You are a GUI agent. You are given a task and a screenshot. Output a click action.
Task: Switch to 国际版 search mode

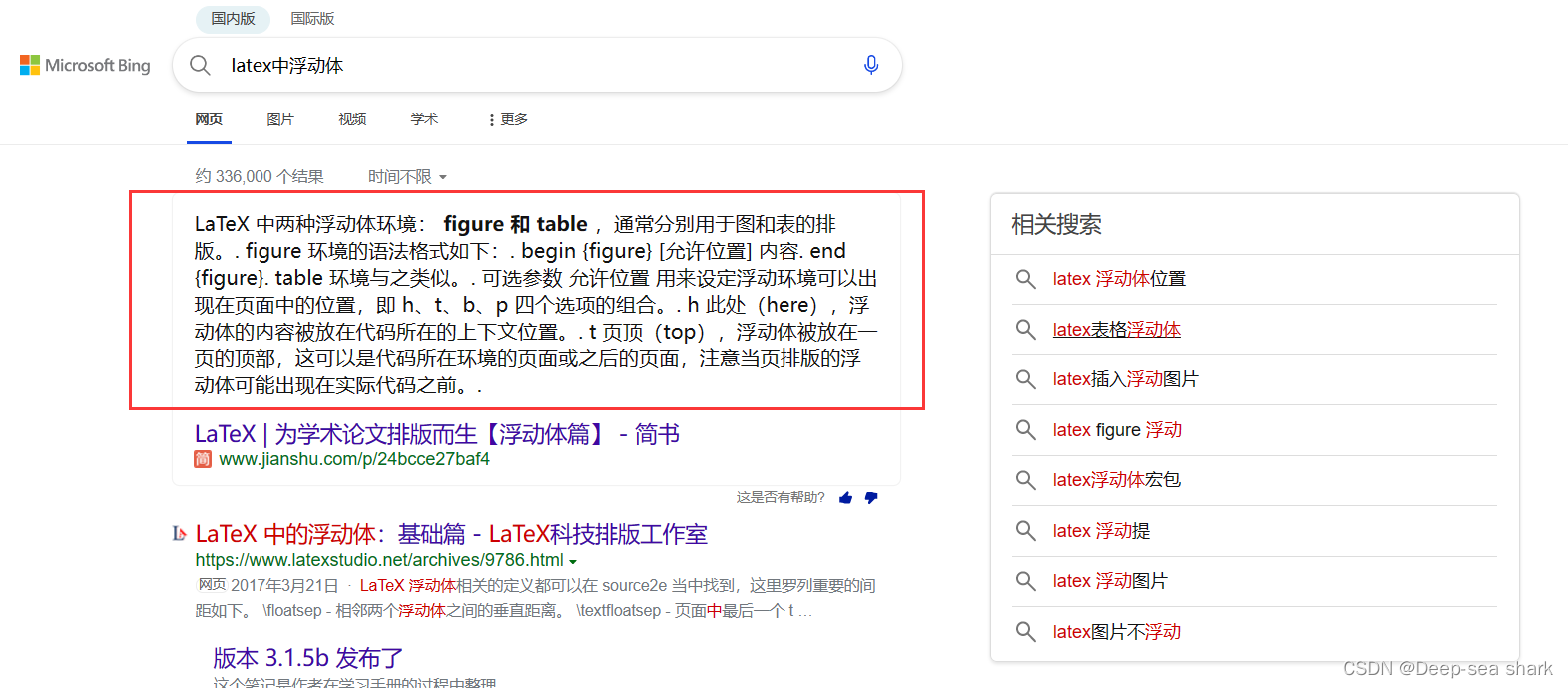pyautogui.click(x=312, y=18)
